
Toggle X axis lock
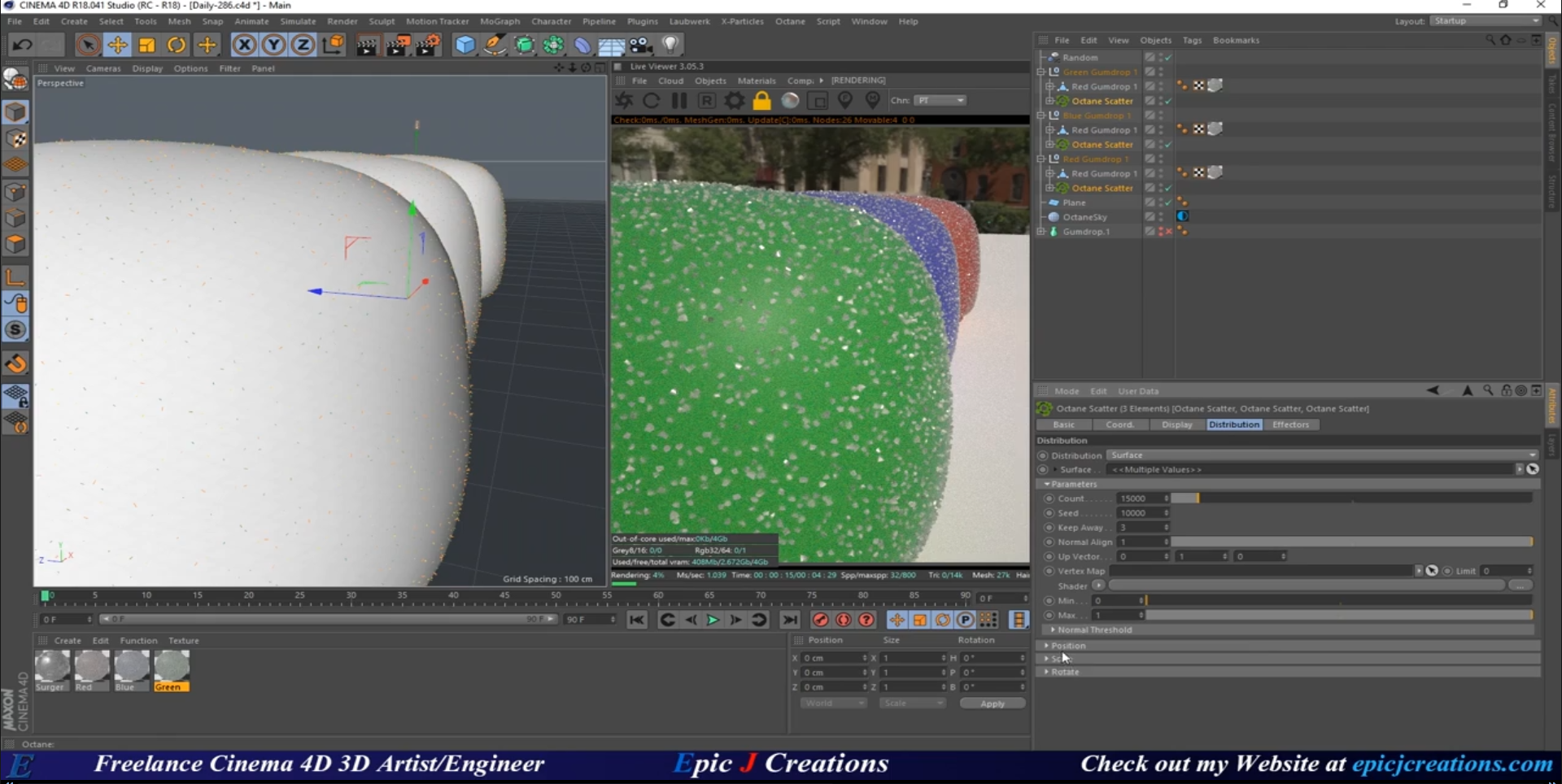point(244,45)
